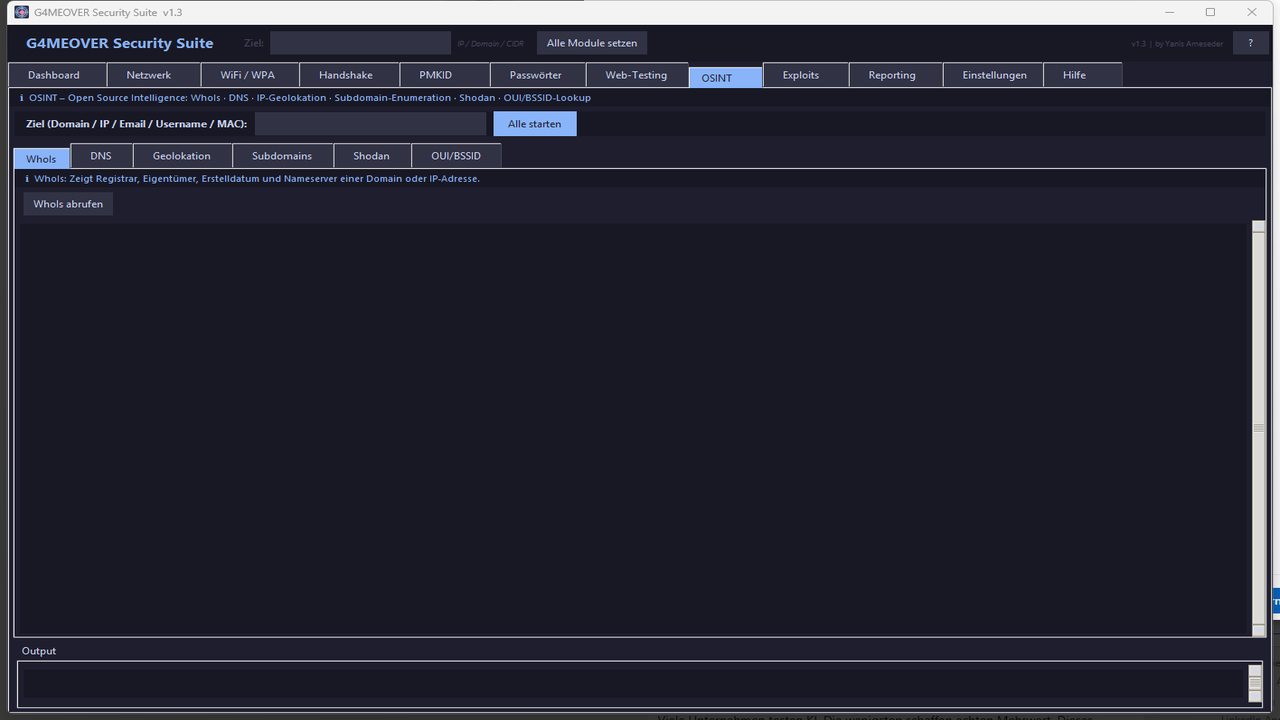The width and height of the screenshot is (1280, 720).
Task: Click the G4MEOVER app icon in title bar
Action: pyautogui.click(x=21, y=12)
